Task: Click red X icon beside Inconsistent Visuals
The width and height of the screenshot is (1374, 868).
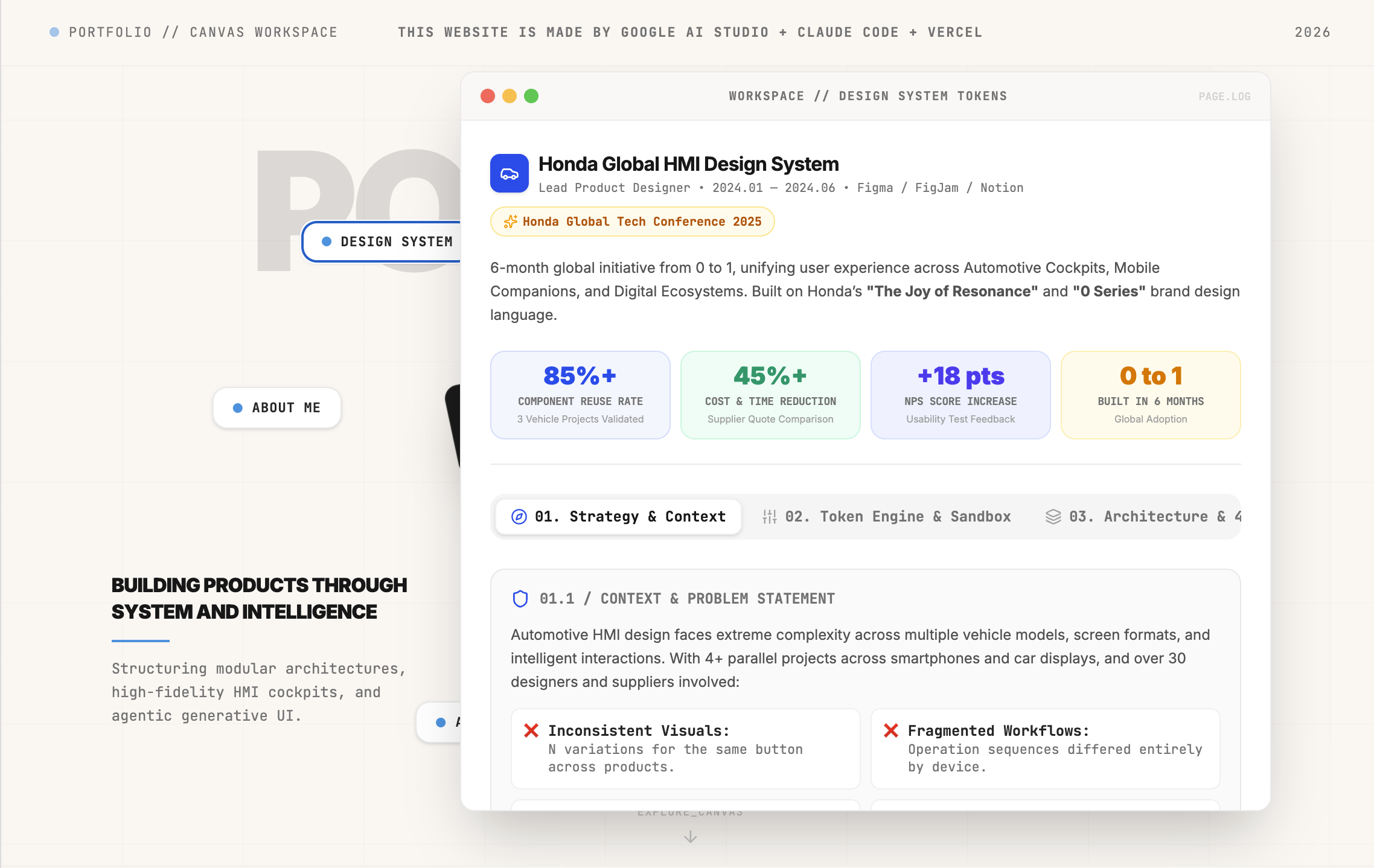Action: pos(531,731)
